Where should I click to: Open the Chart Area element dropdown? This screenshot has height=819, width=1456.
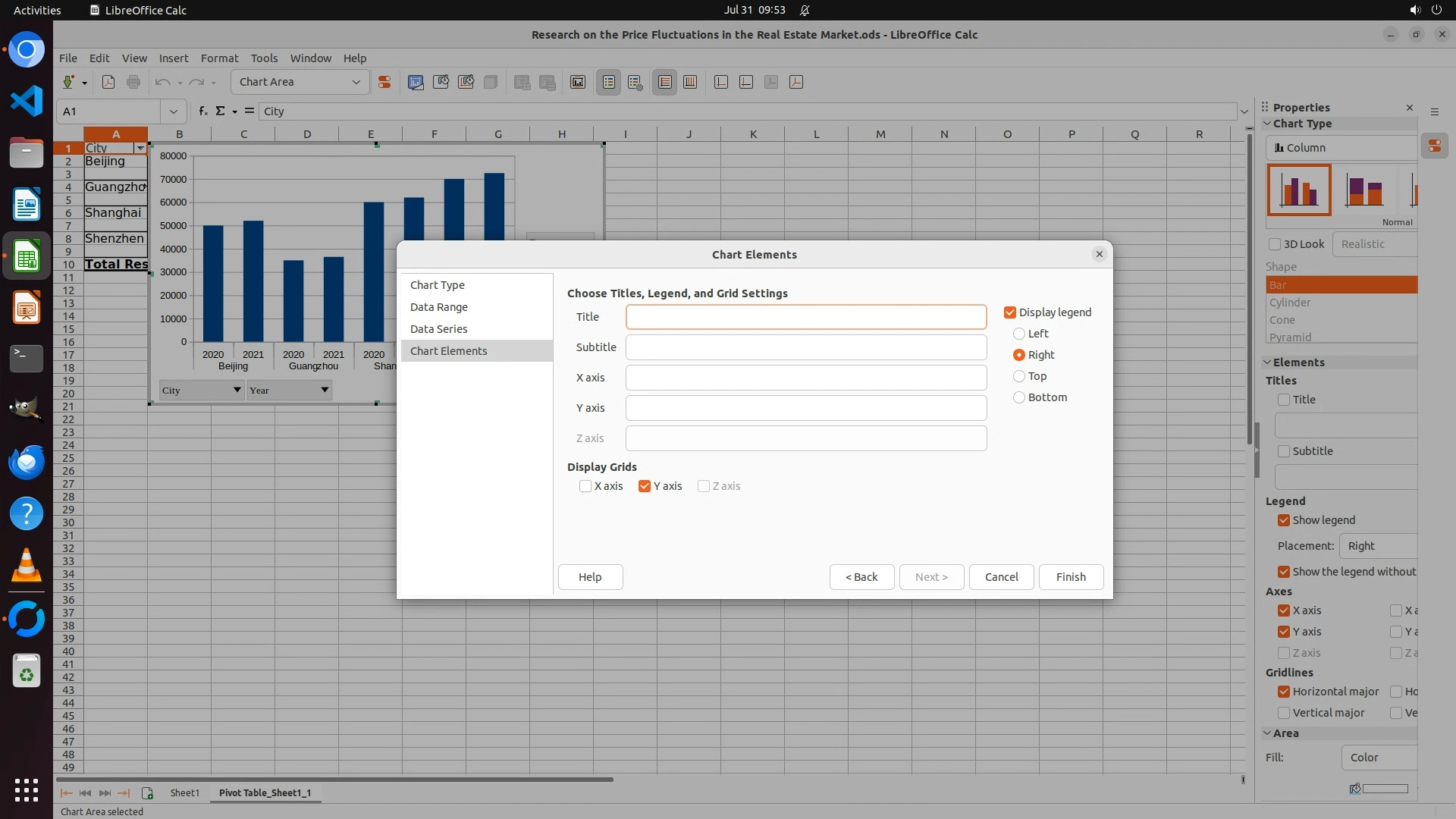(356, 82)
